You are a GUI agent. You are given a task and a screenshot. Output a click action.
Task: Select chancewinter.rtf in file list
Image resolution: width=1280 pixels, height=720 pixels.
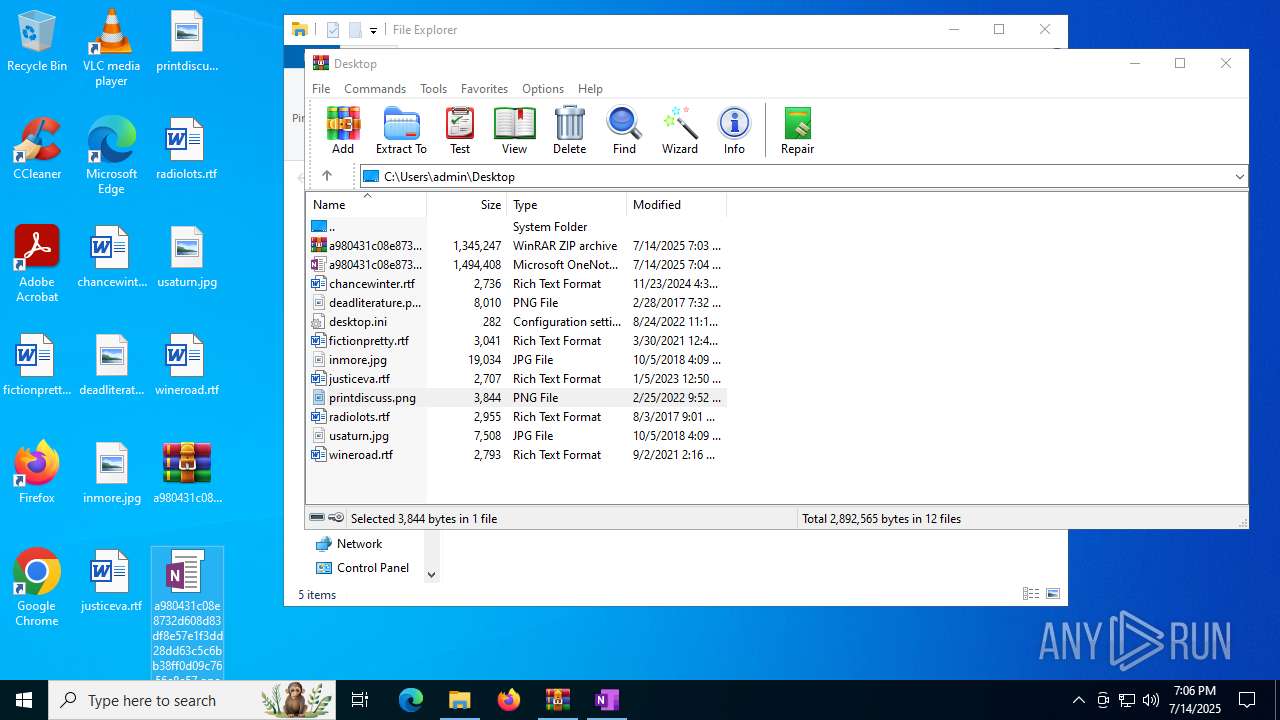pyautogui.click(x=516, y=284)
